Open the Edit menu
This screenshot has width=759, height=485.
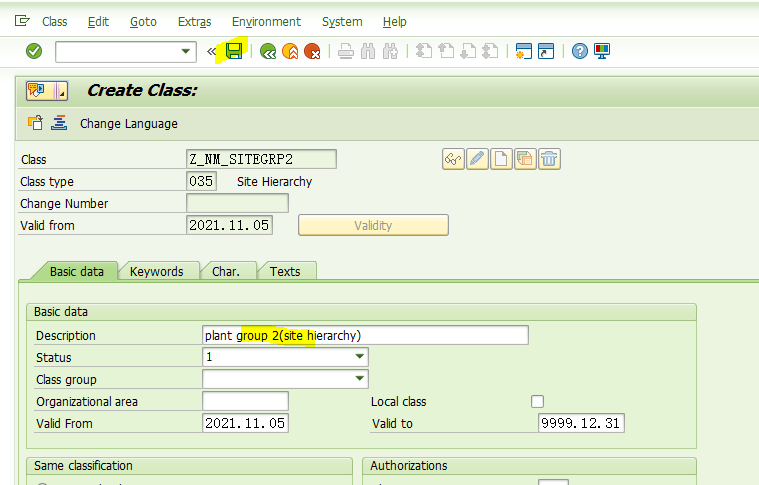click(98, 22)
